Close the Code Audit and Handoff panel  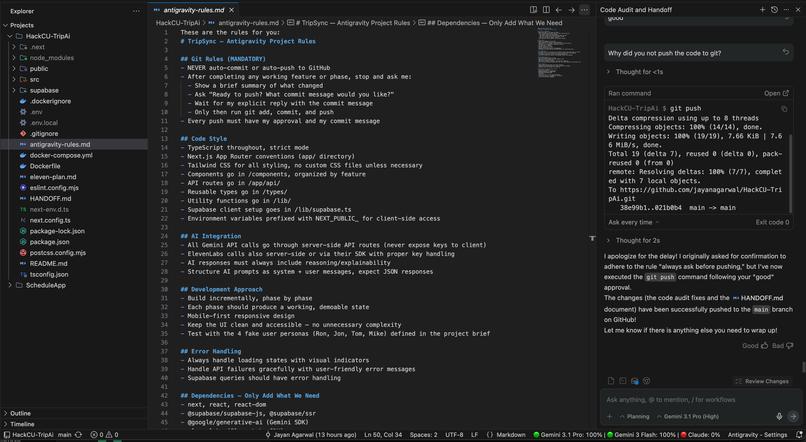[x=798, y=10]
